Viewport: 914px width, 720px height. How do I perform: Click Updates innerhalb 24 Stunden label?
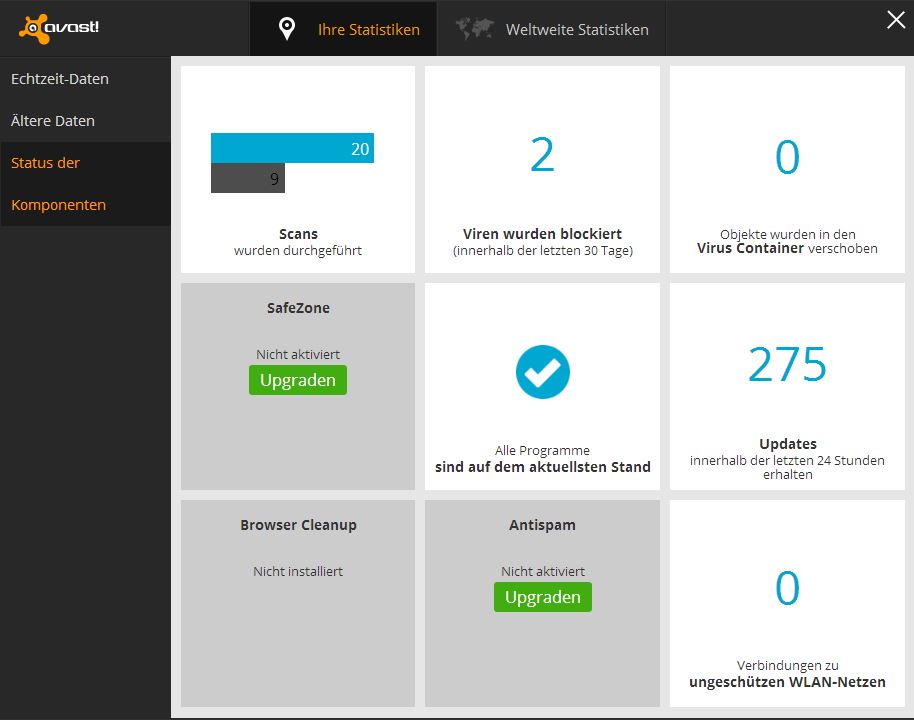coord(787,459)
